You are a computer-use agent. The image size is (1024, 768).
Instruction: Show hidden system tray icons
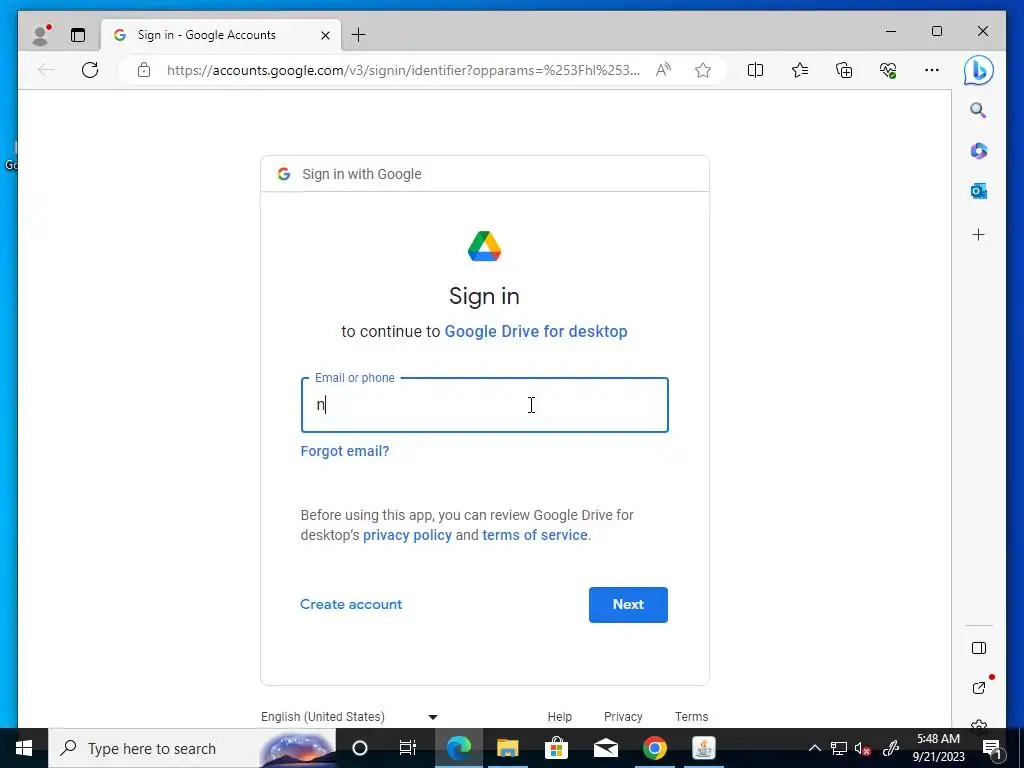814,748
